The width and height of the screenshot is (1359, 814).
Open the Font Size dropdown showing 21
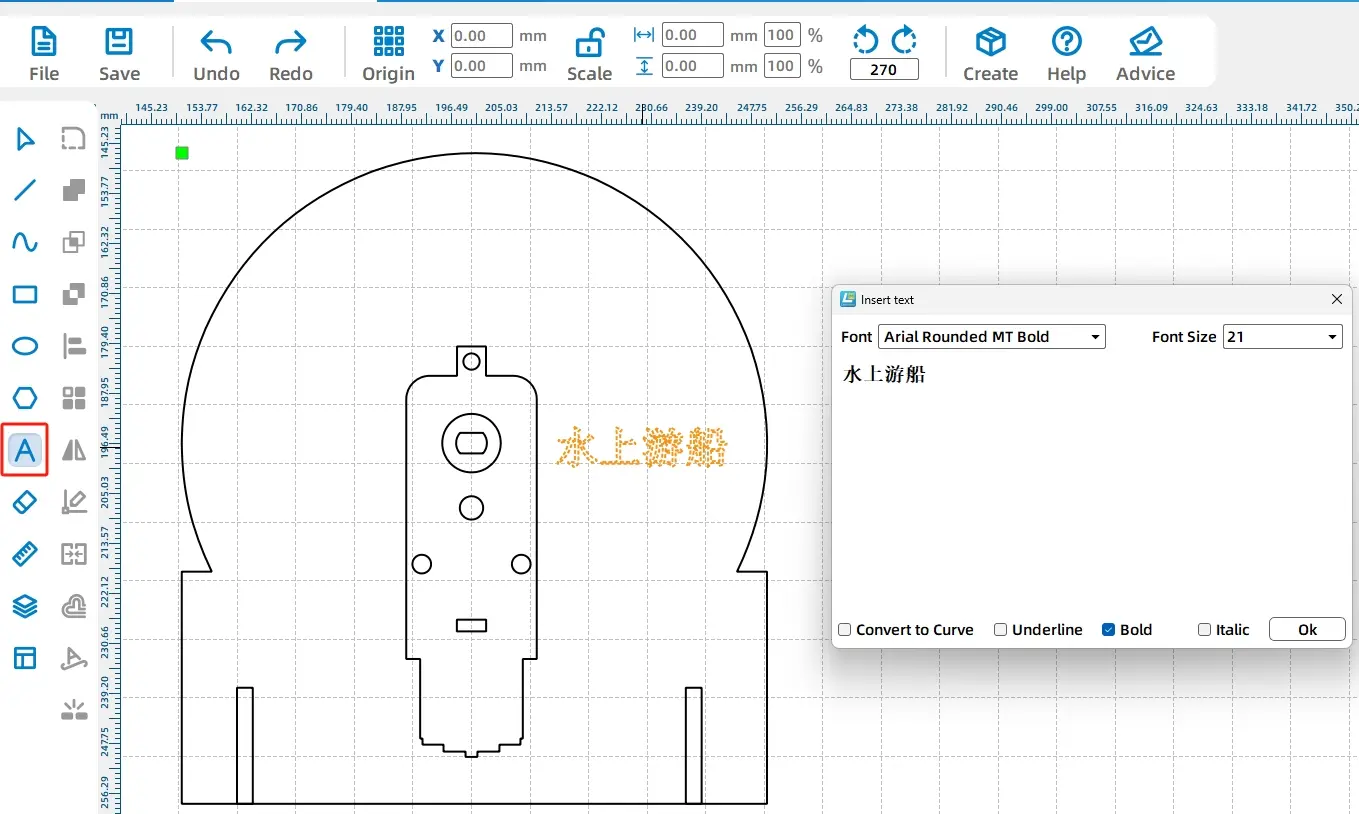(x=1282, y=337)
